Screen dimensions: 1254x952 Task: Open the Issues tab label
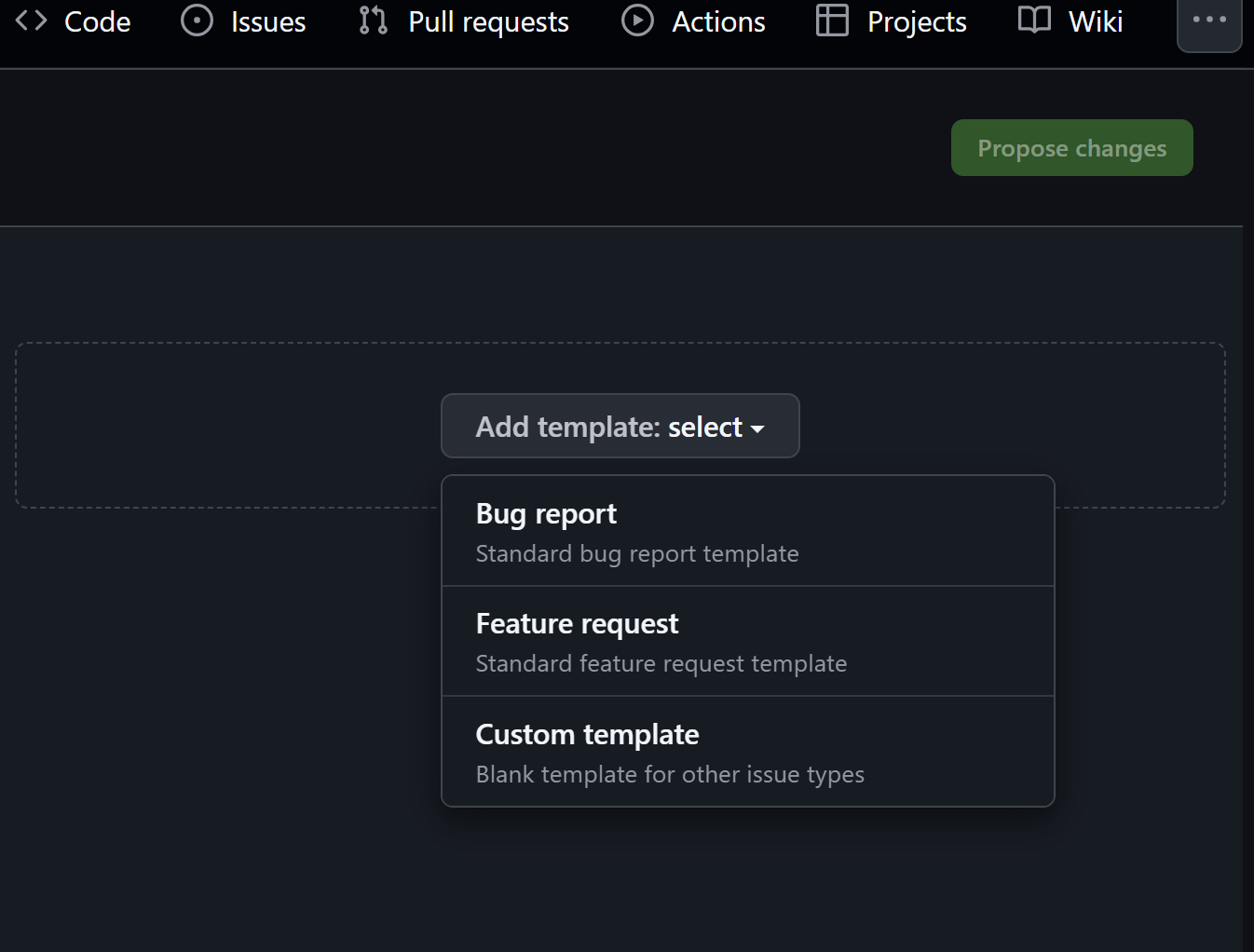(x=268, y=21)
